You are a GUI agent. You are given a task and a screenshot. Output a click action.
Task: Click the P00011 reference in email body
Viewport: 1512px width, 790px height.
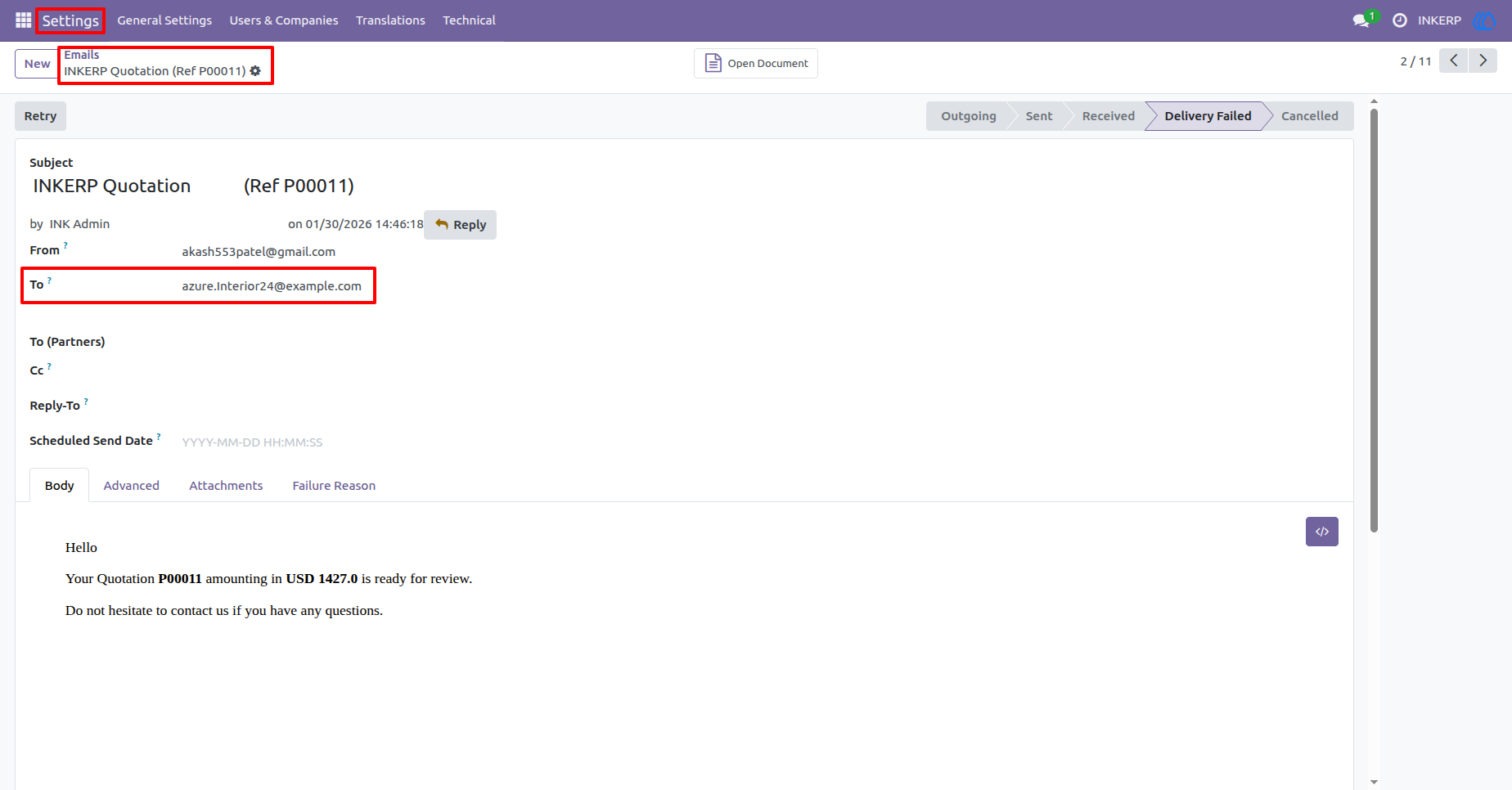180,579
